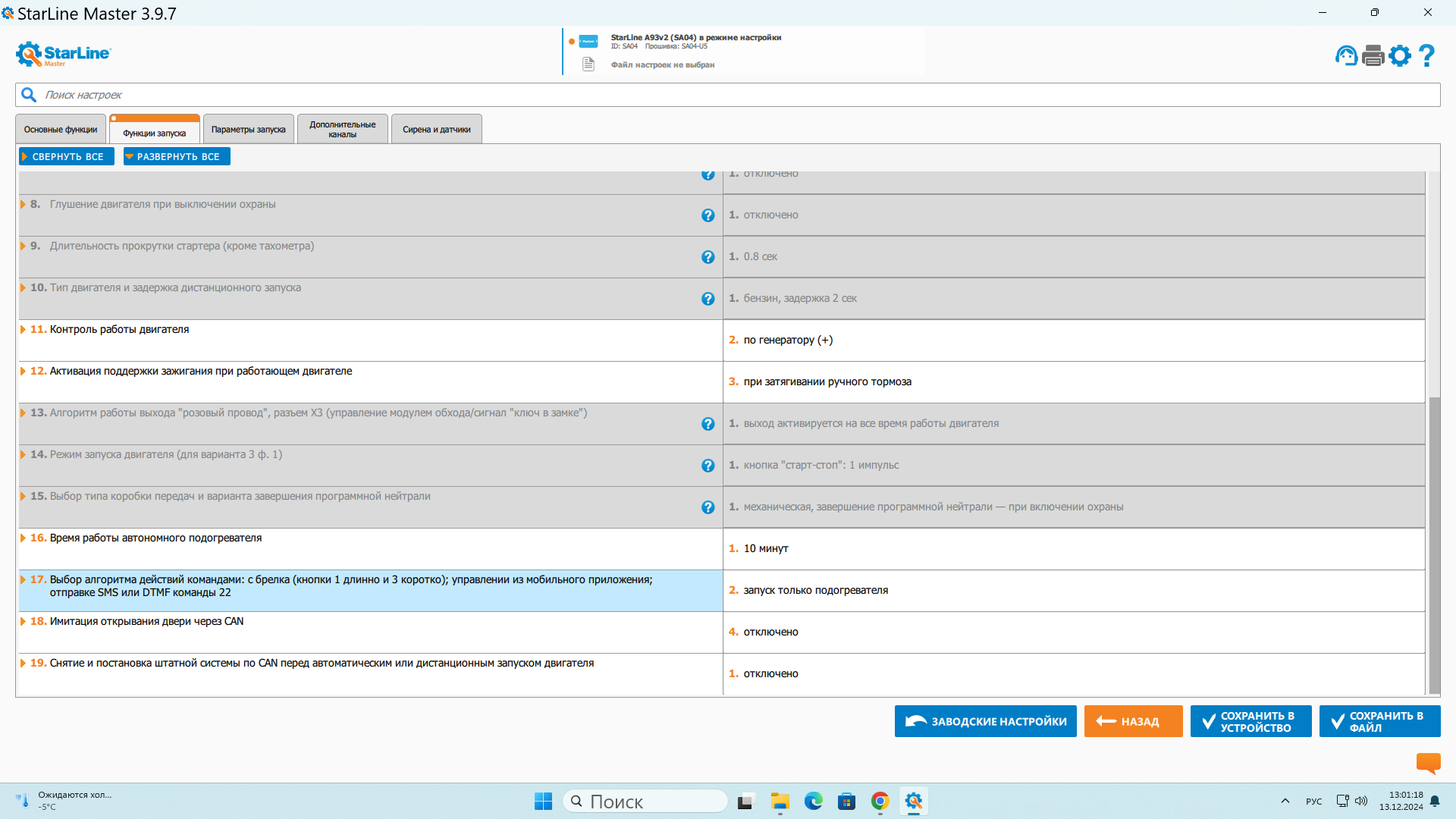Click СОХРАНИТЬ В ФАЙЛ
This screenshot has width=1456, height=819.
[1379, 721]
